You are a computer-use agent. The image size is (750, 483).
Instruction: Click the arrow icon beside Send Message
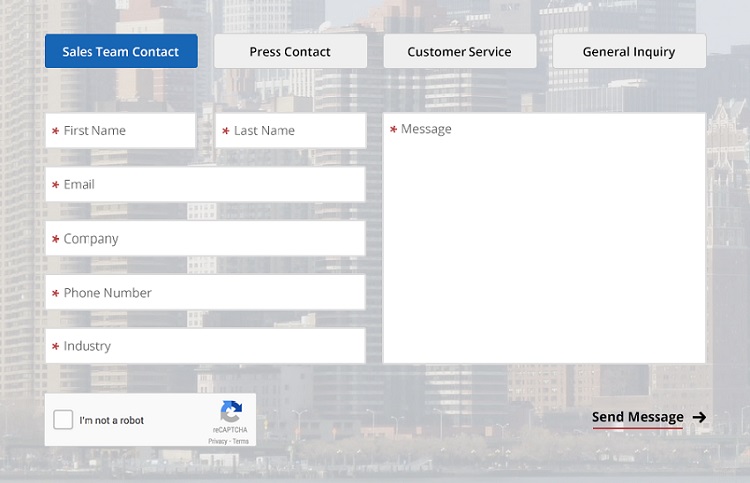[x=700, y=417]
